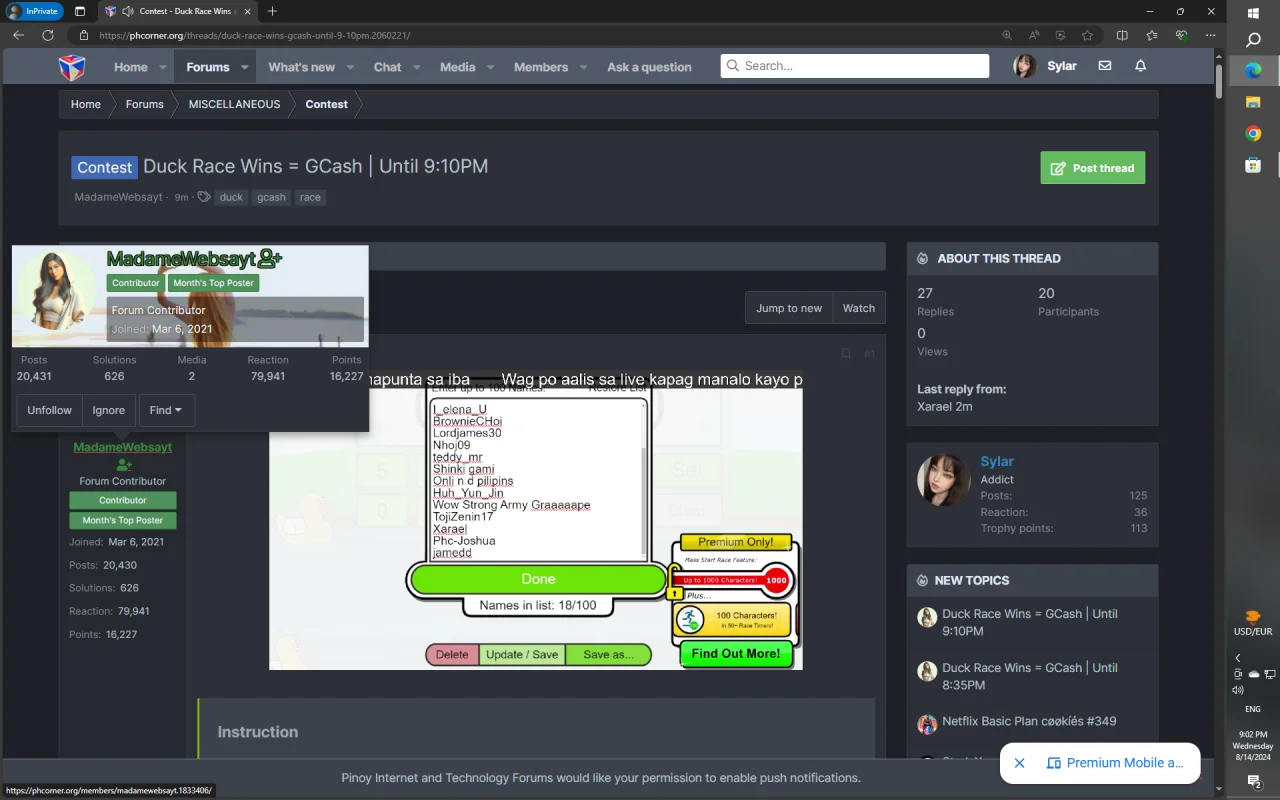Click the address bar lock icon
This screenshot has height=800, width=1280.
84,35
